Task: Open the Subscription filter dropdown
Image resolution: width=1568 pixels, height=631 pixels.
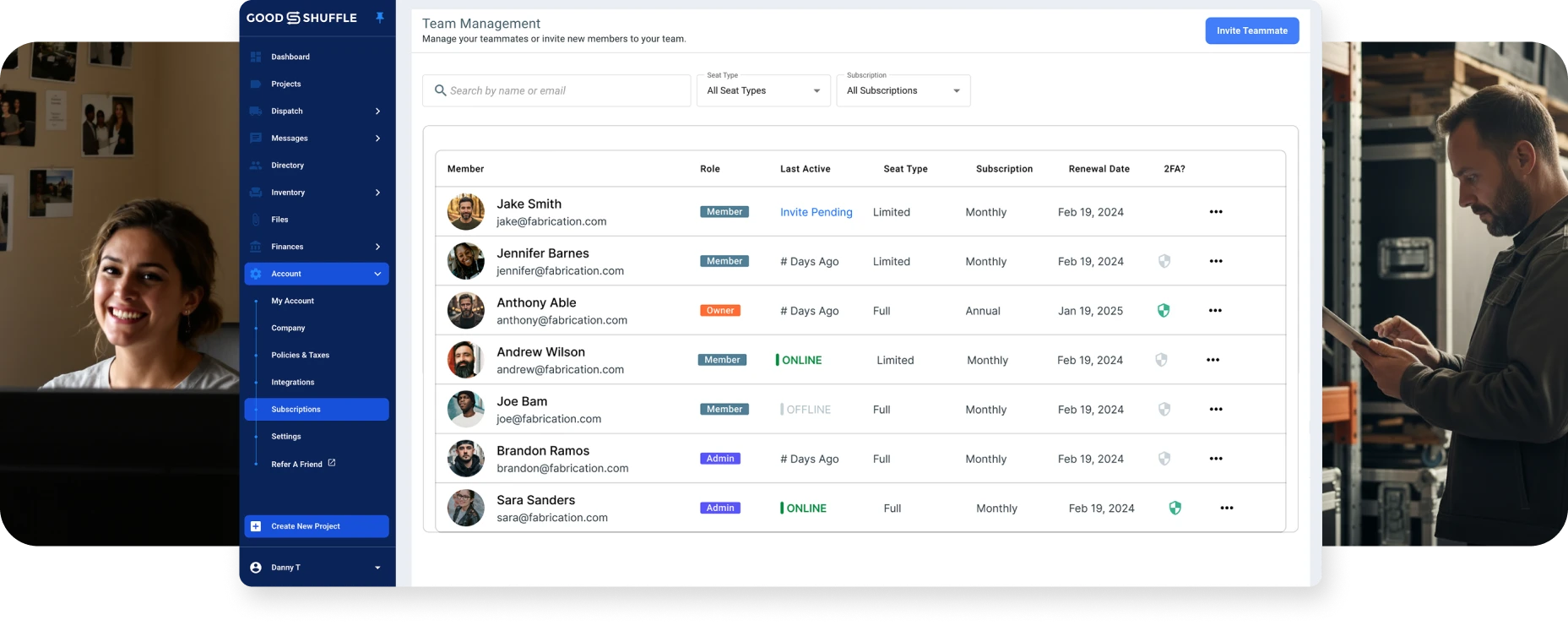Action: (x=903, y=90)
